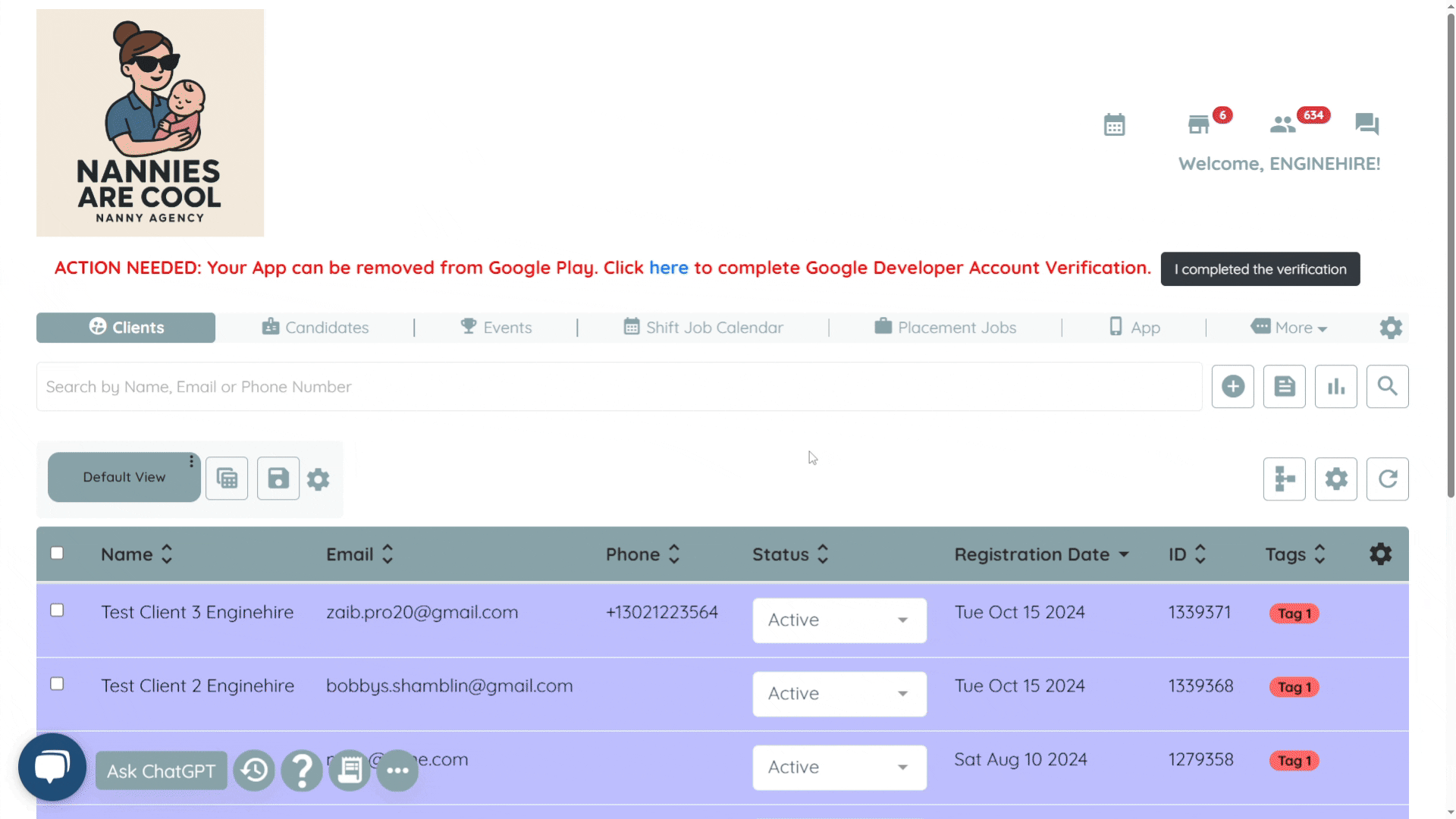This screenshot has height=819, width=1456.
Task: Open the three-dot menu on Default View
Action: pyautogui.click(x=191, y=461)
